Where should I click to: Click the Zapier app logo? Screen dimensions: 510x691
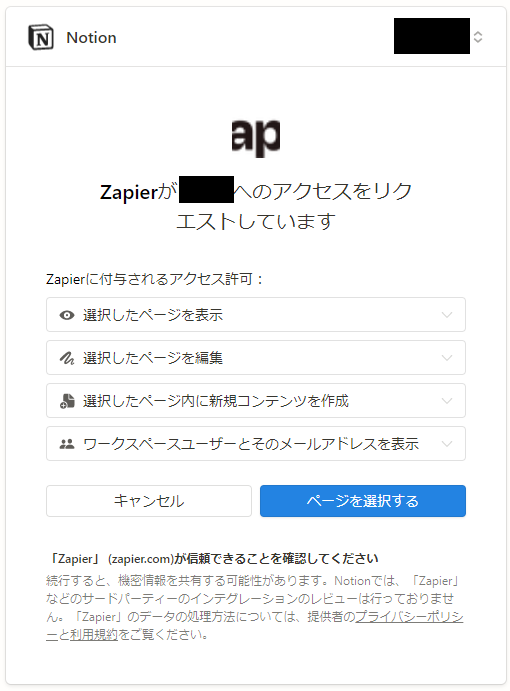pyautogui.click(x=256, y=138)
